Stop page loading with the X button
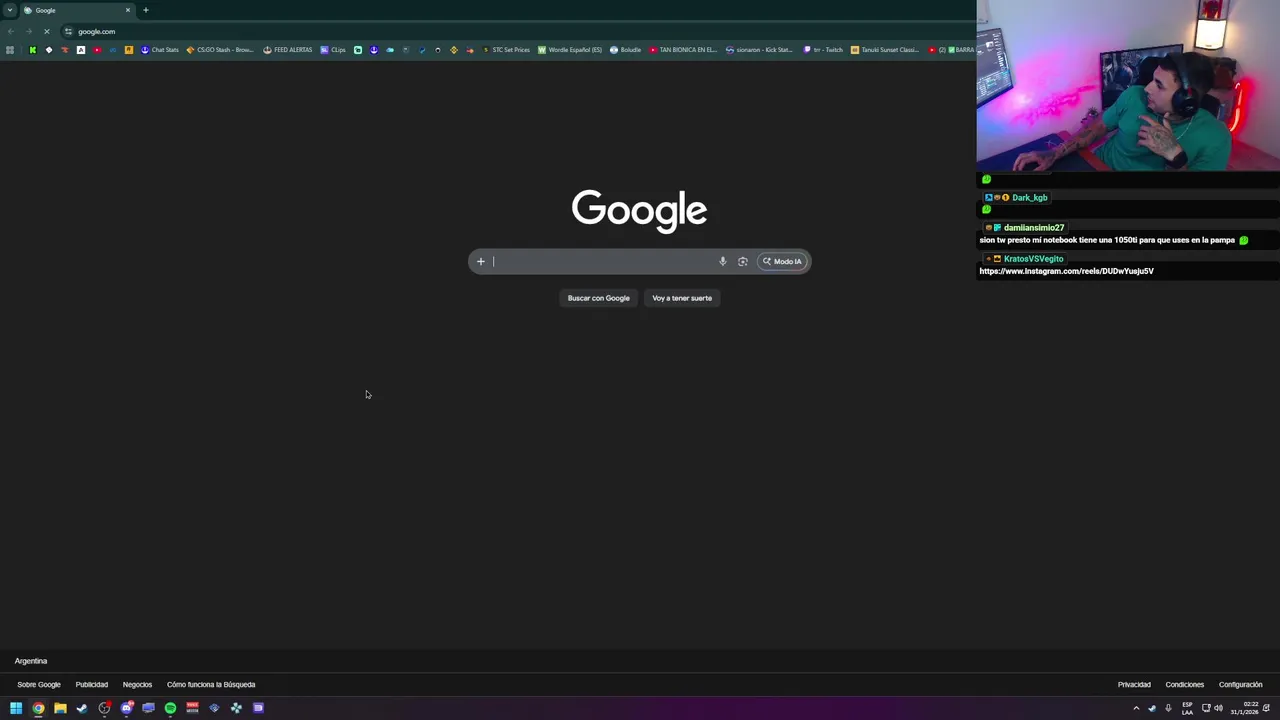1280x720 pixels. click(x=46, y=31)
